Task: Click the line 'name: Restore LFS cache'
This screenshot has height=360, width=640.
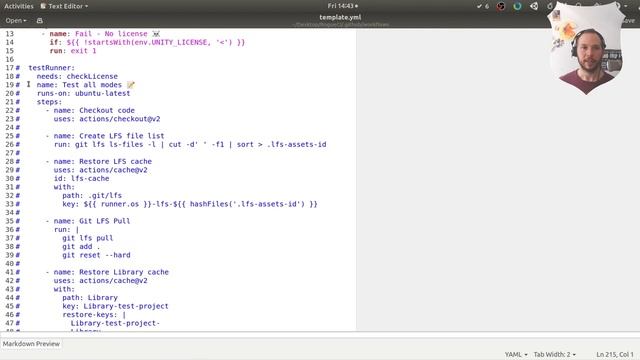Action: pos(102,162)
